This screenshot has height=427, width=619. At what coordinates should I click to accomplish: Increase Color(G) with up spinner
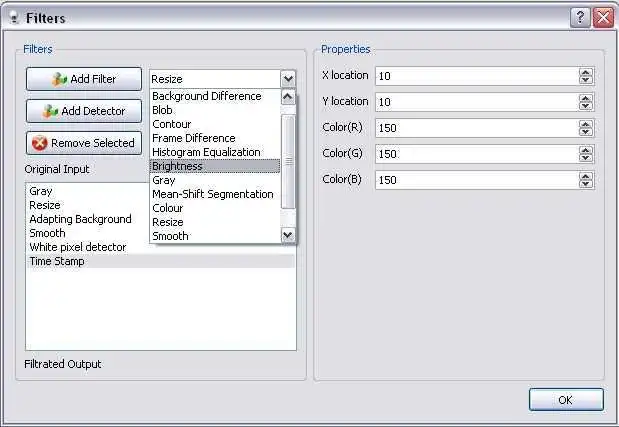tap(586, 150)
